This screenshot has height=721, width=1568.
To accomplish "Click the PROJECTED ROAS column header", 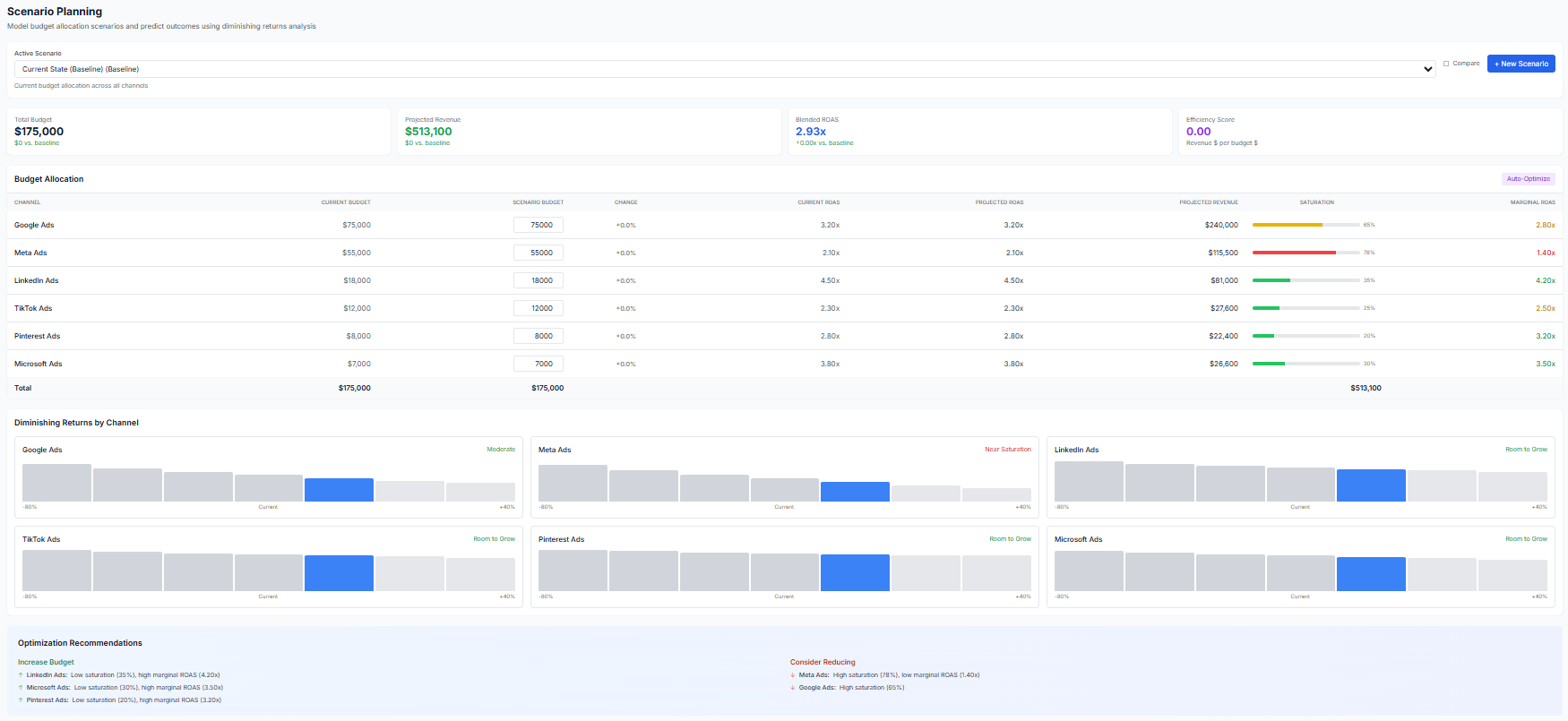I will (x=999, y=202).
